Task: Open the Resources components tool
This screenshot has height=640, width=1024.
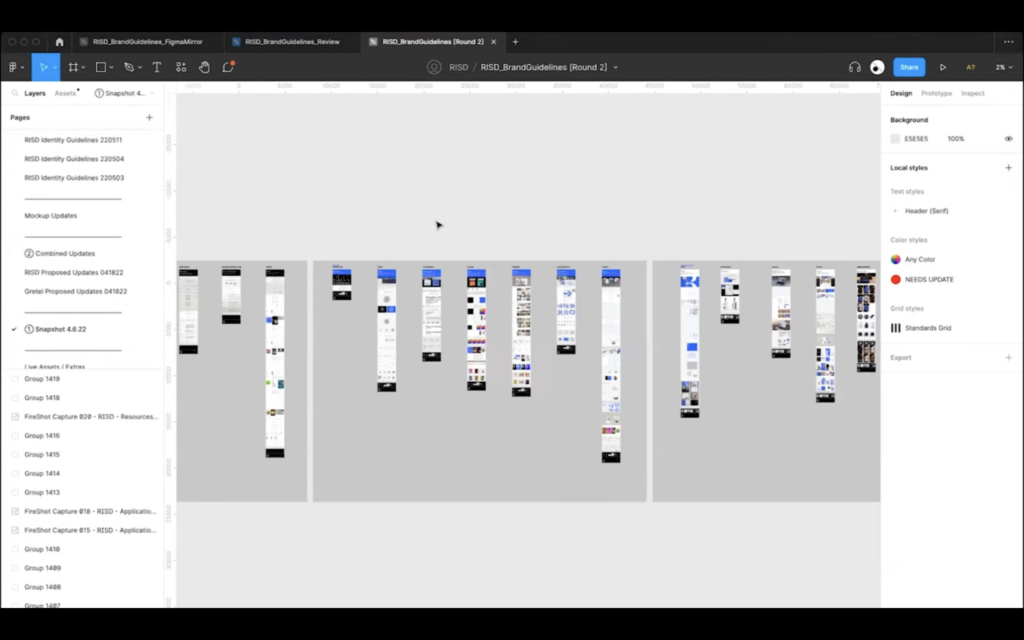Action: (181, 67)
